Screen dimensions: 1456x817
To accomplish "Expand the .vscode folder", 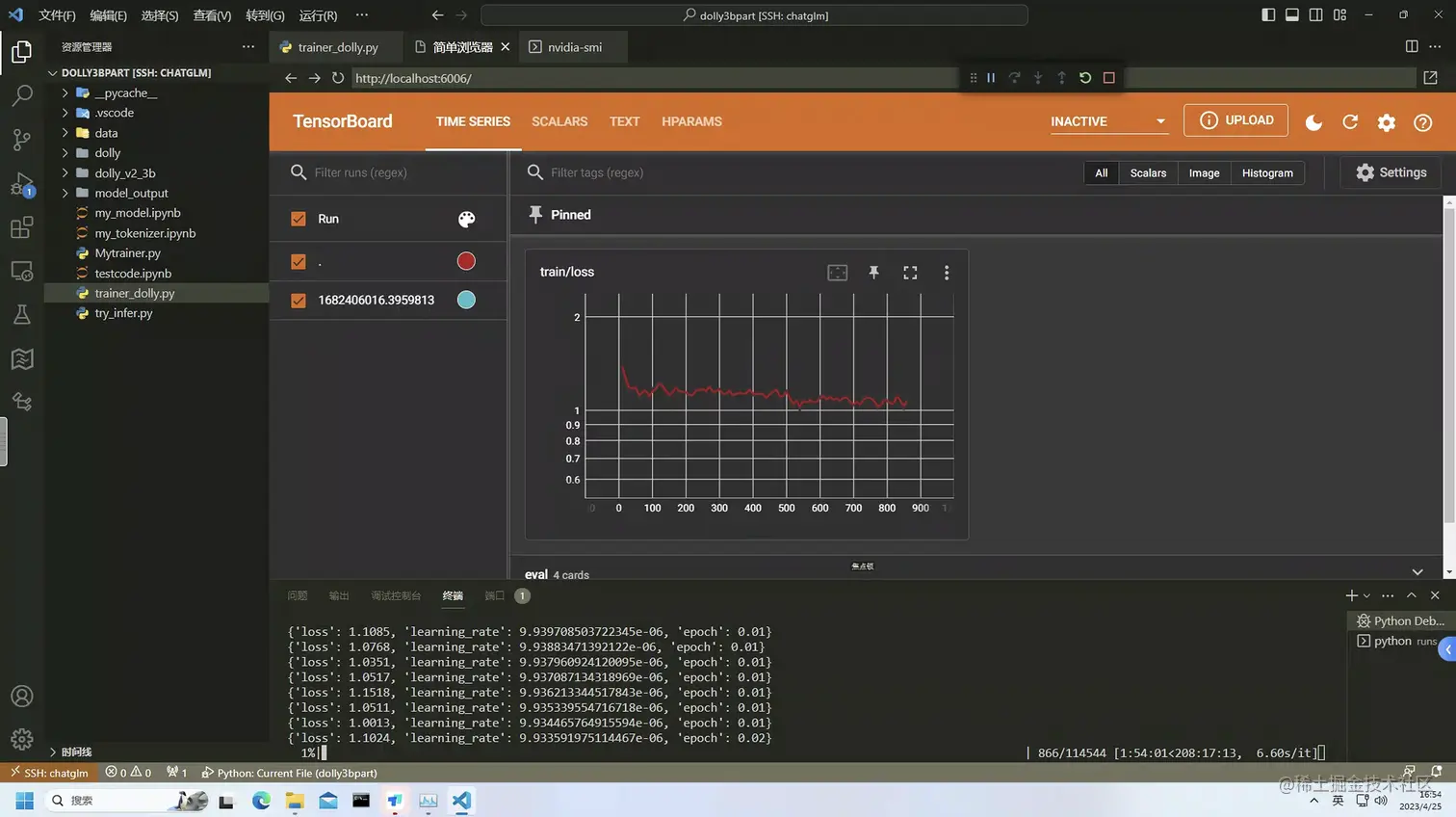I will pos(65,113).
